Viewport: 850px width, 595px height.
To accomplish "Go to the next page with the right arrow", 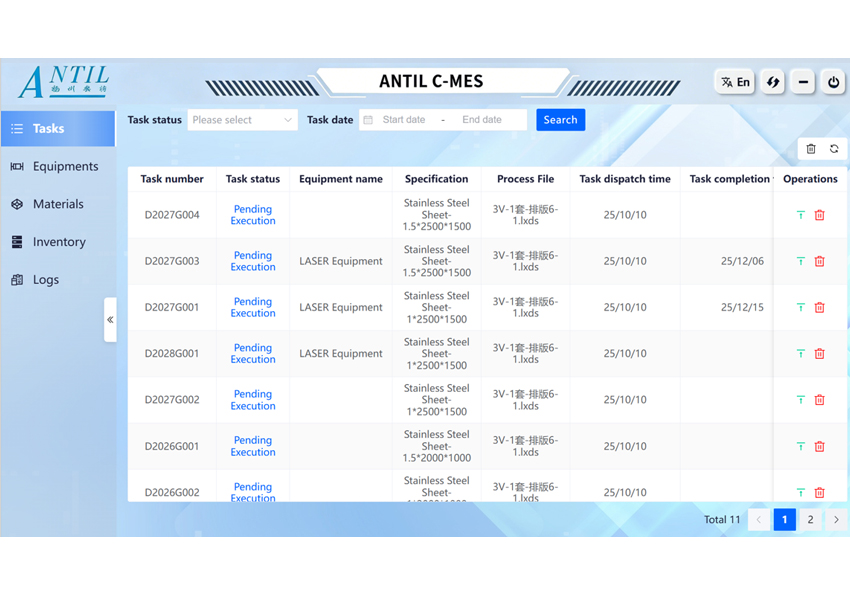I will [836, 520].
